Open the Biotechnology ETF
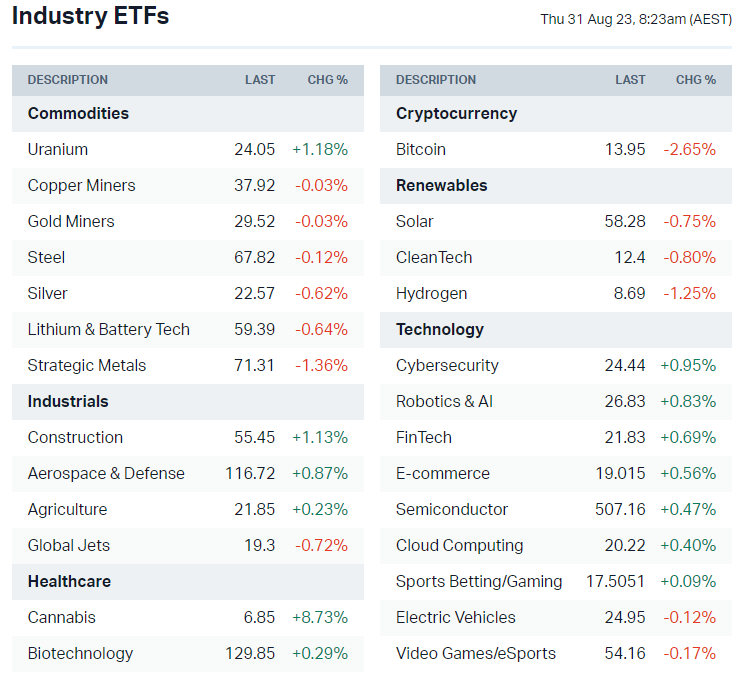Screen dimensions: 743x674 pos(80,653)
